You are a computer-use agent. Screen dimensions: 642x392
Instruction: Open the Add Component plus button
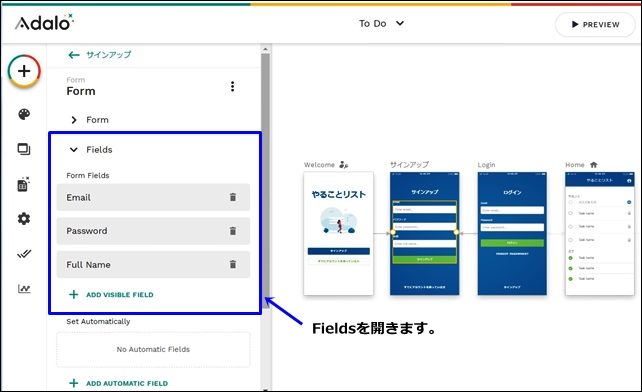click(24, 71)
